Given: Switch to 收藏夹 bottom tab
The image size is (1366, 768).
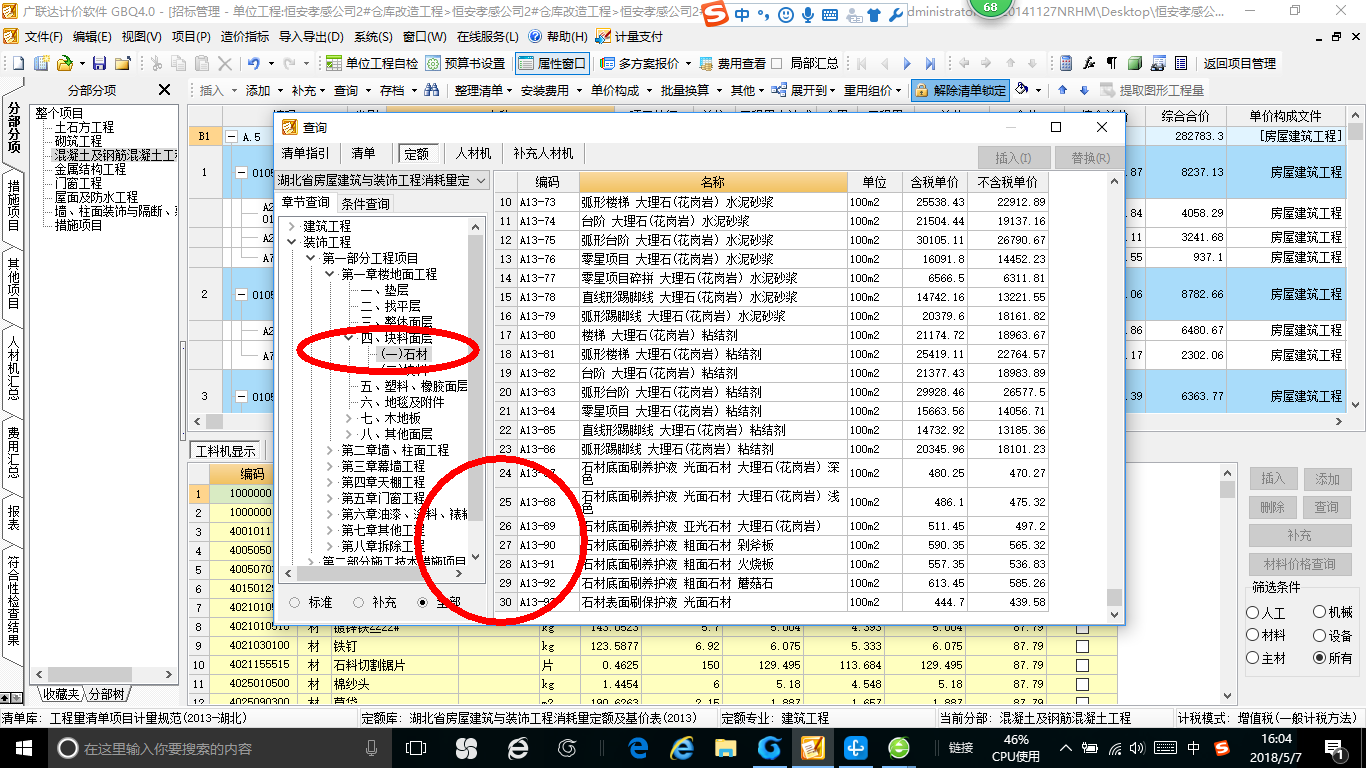Looking at the screenshot, I should (x=59, y=693).
